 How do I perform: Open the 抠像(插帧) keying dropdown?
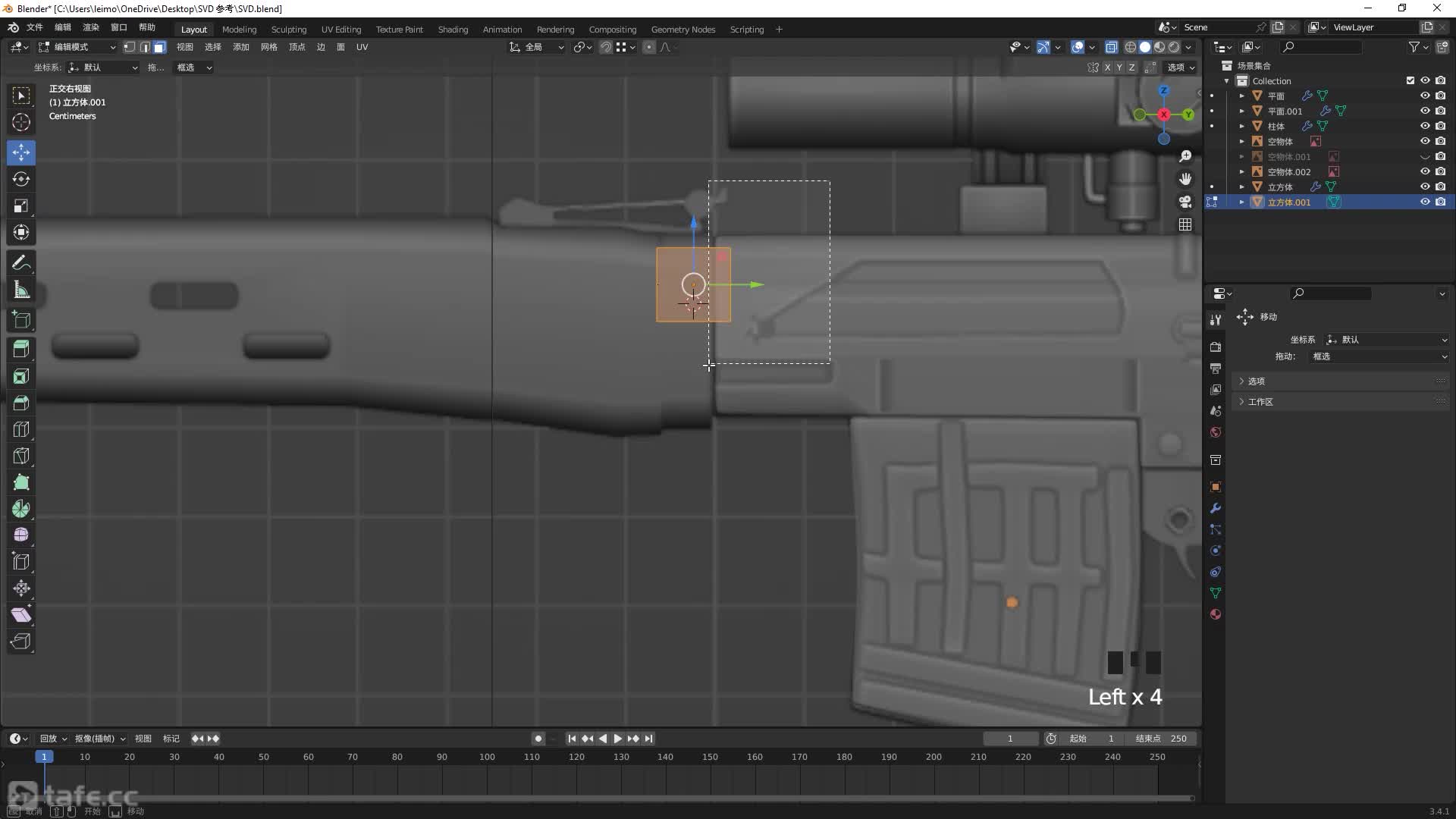[100, 739]
